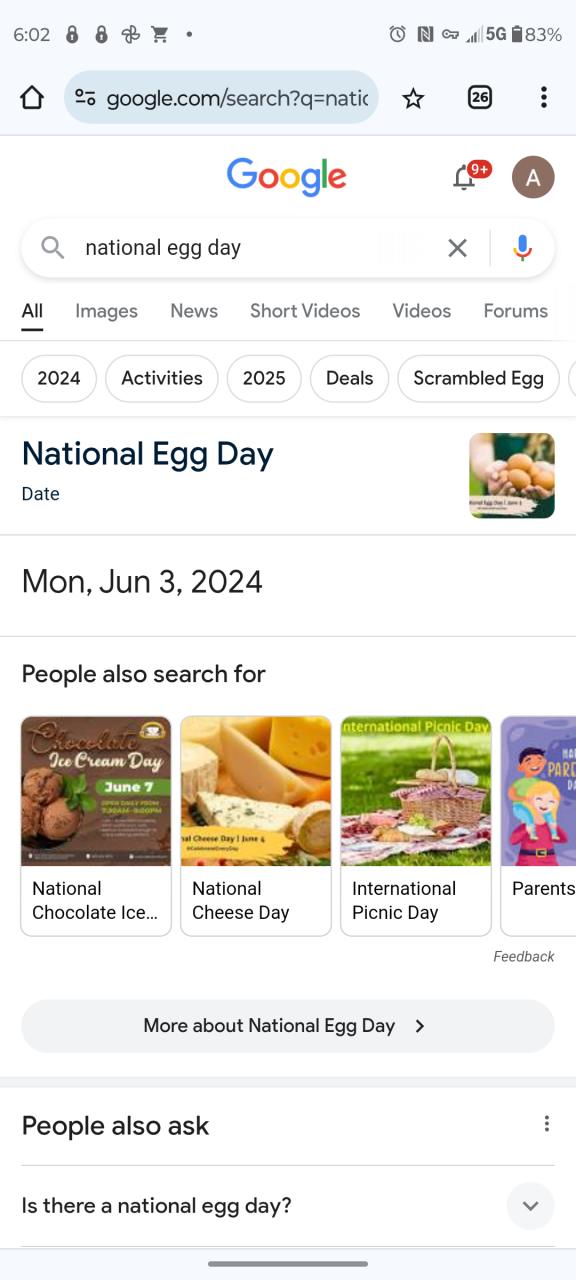The width and height of the screenshot is (576, 1280).
Task: Select the Activities filter chip
Action: click(x=162, y=379)
